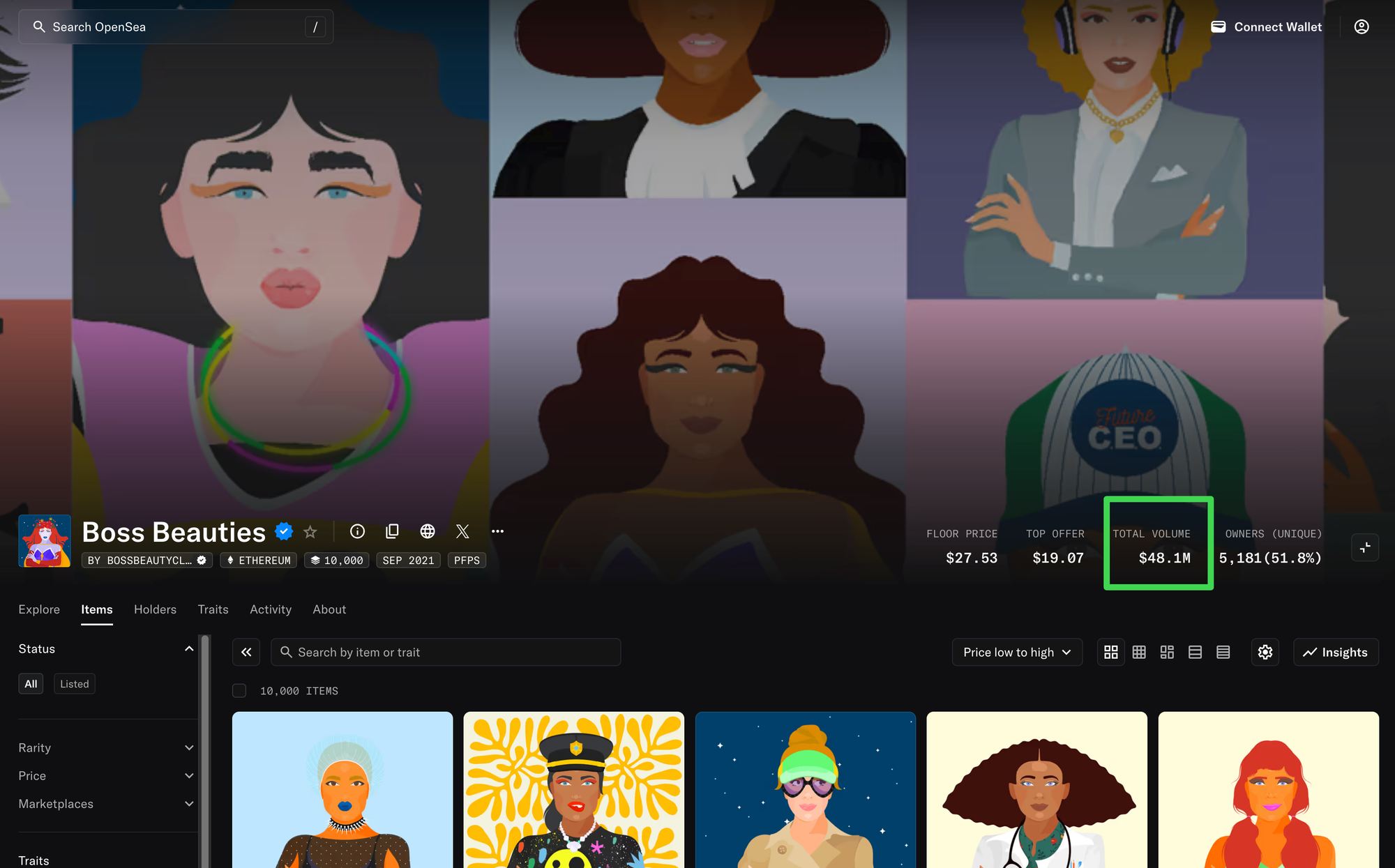Click the 10,000 supply tag
The image size is (1395, 868).
[x=337, y=561]
